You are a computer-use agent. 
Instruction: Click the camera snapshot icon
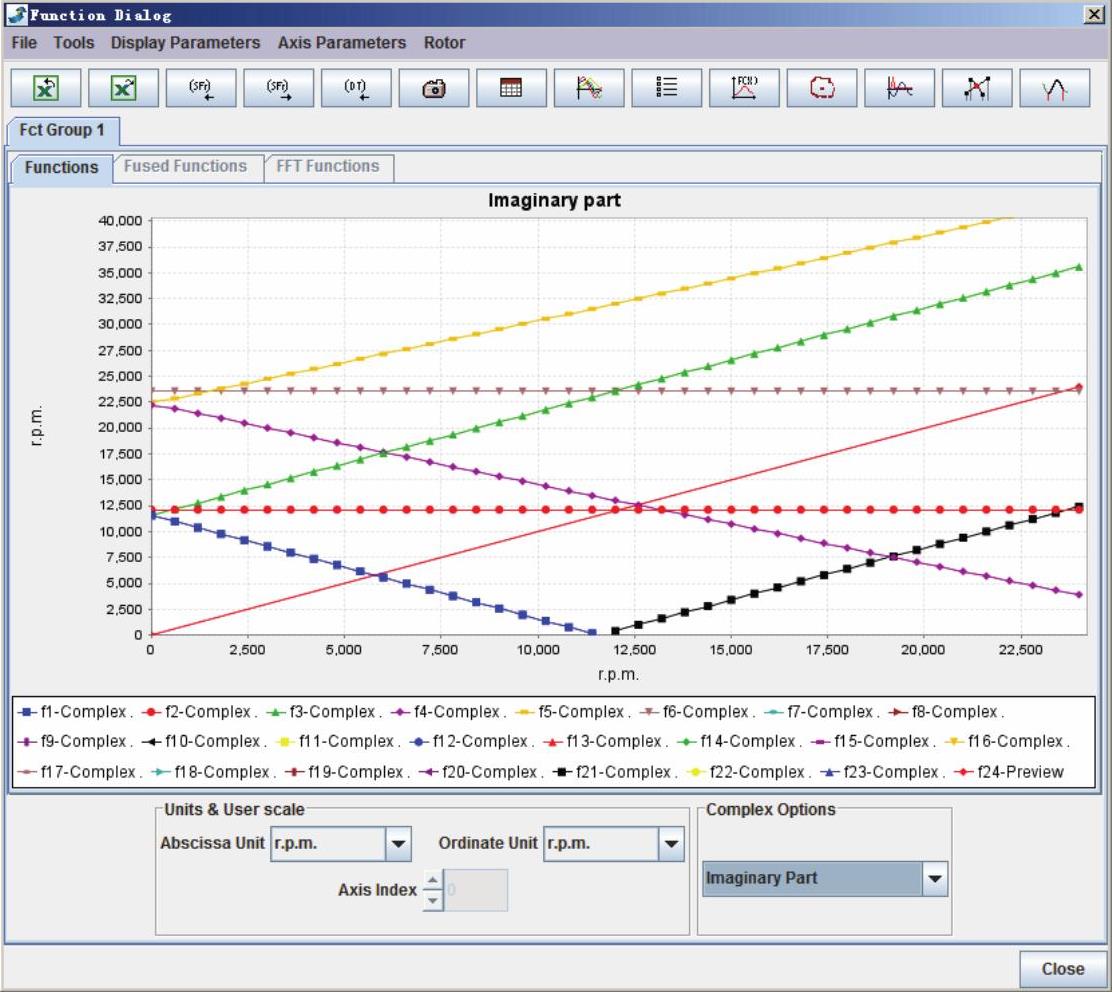(433, 88)
